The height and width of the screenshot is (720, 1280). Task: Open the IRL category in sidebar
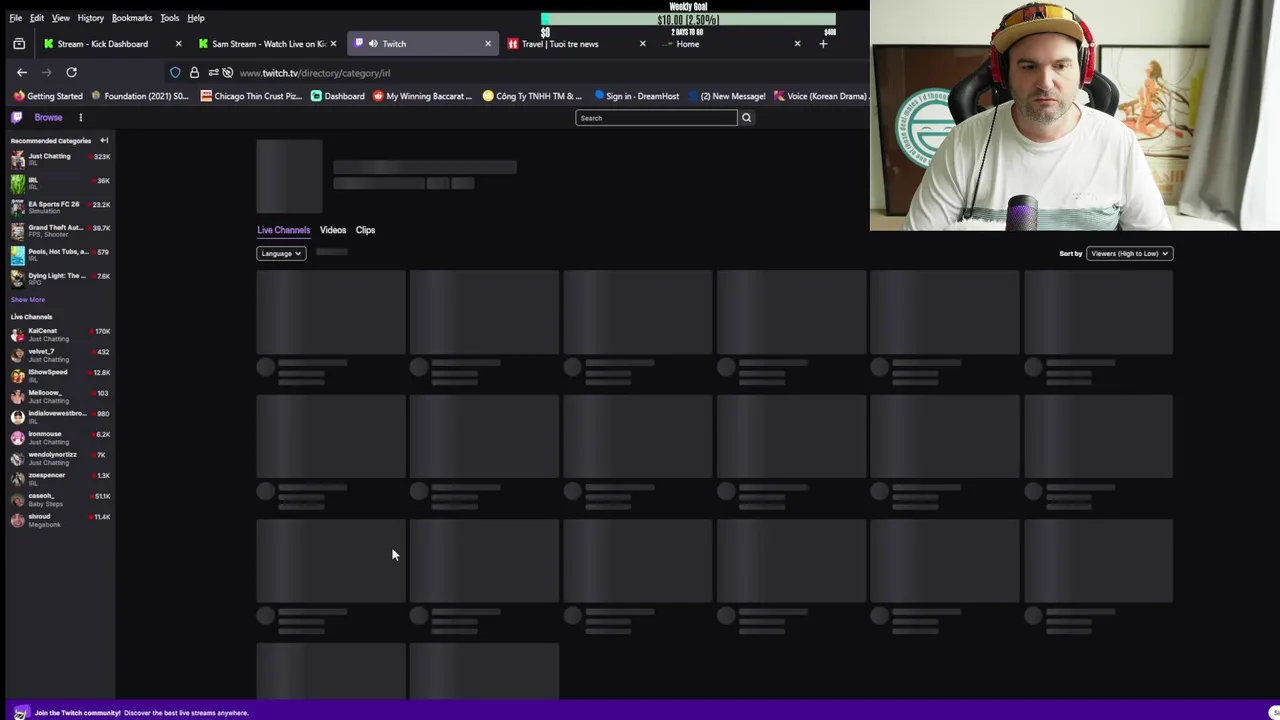(60, 183)
